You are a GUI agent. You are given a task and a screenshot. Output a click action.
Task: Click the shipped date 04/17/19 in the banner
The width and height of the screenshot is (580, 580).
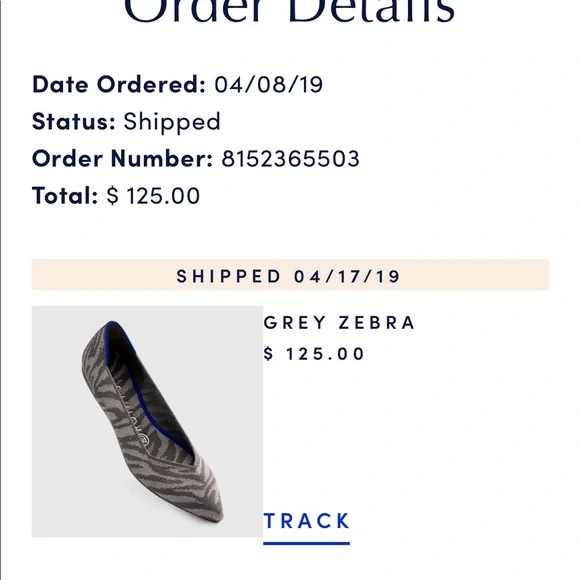347,276
